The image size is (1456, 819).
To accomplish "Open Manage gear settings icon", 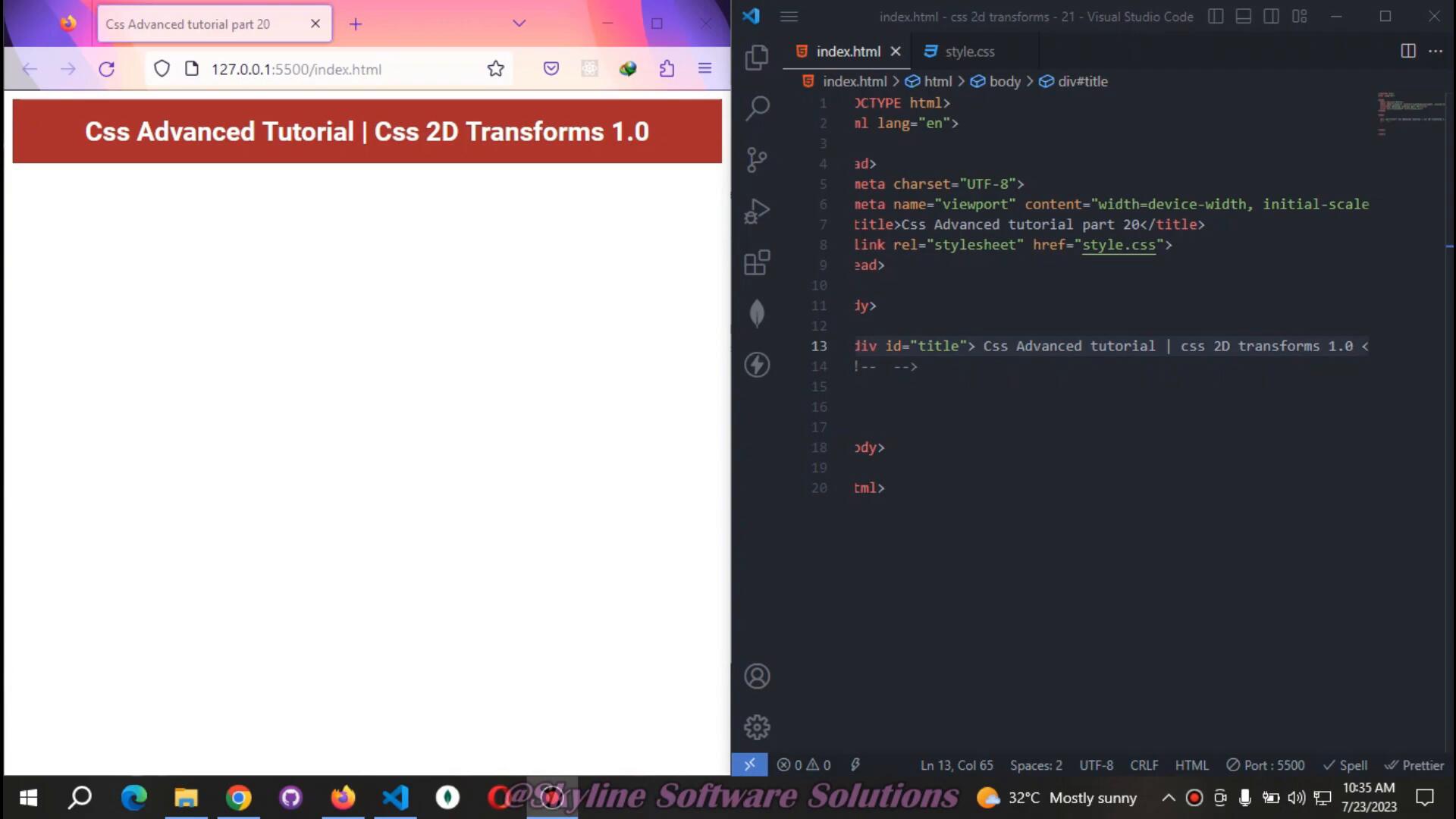I will (757, 727).
